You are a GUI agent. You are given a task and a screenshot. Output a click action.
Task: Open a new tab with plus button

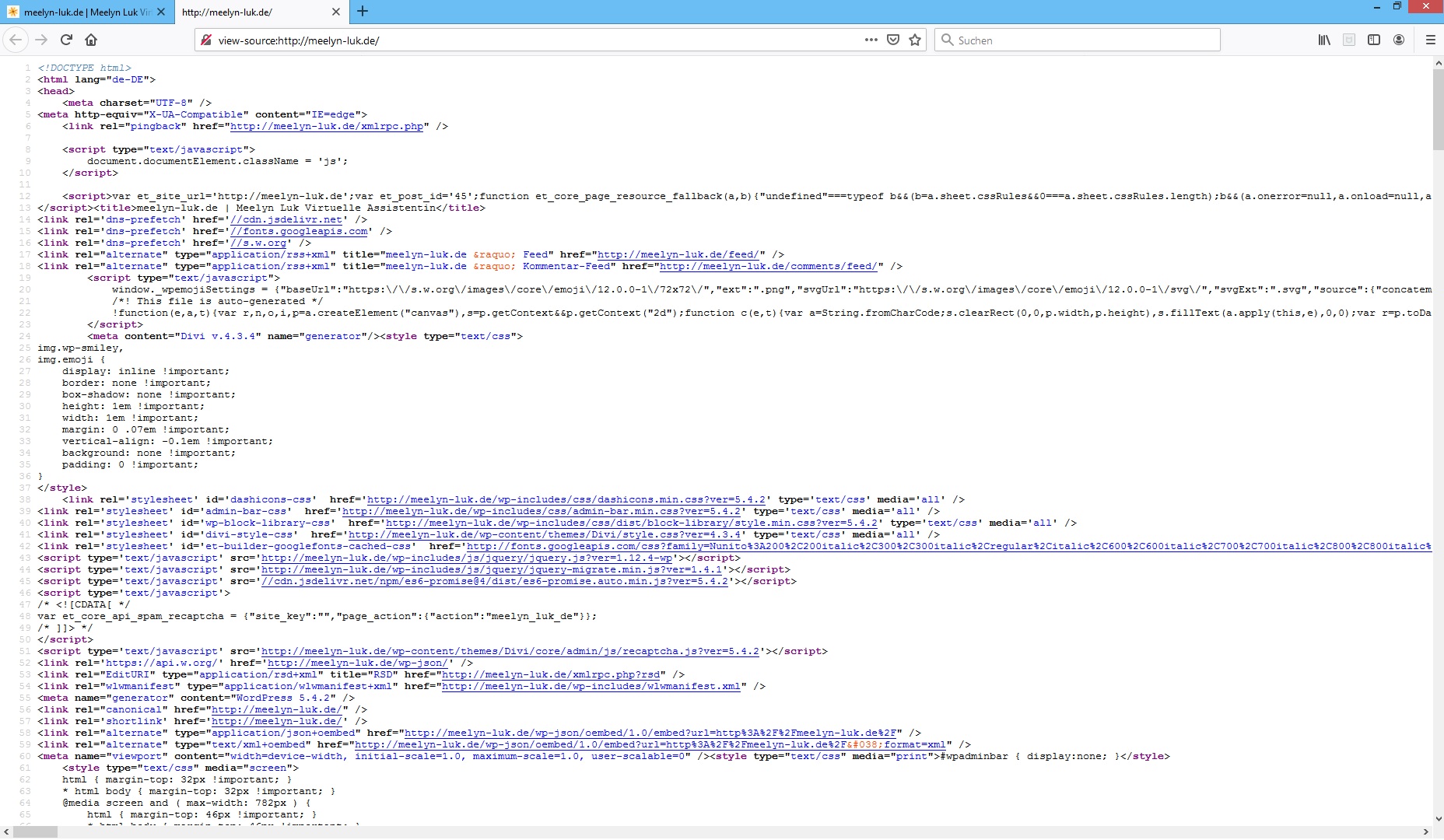coord(363,12)
